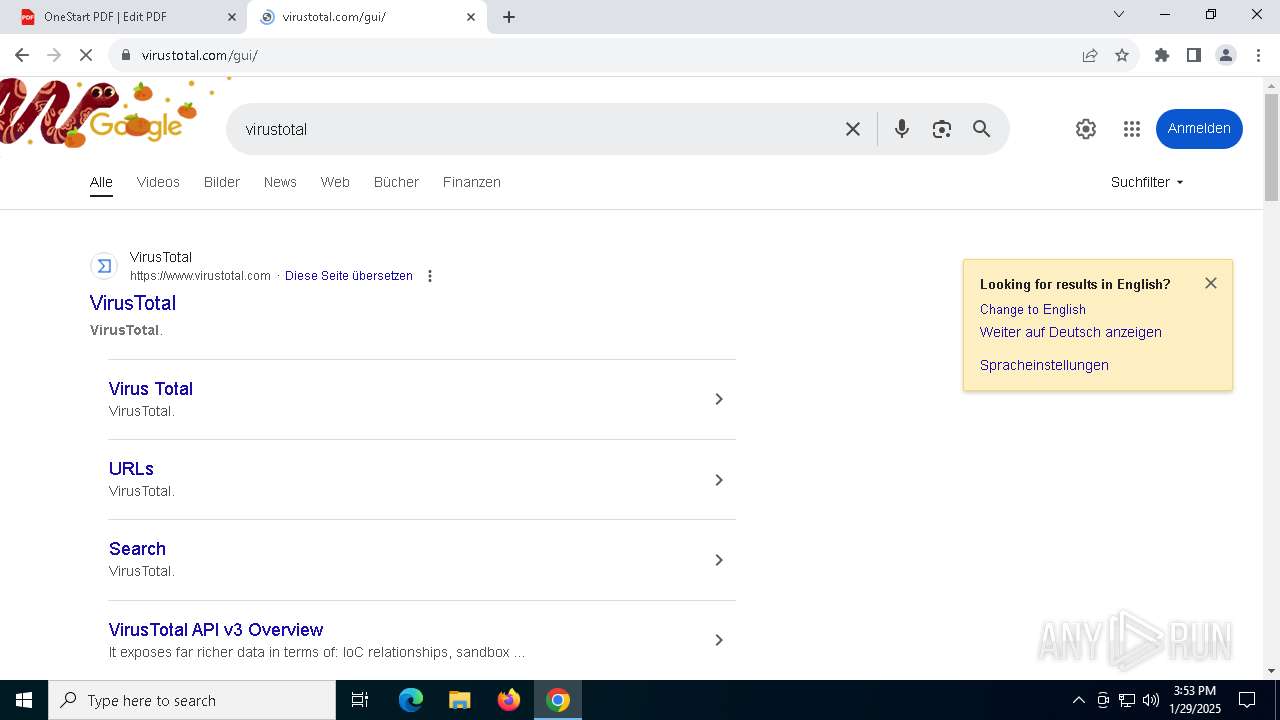Click the VirusTotal site favicon
The height and width of the screenshot is (720, 1280).
pyautogui.click(x=104, y=266)
